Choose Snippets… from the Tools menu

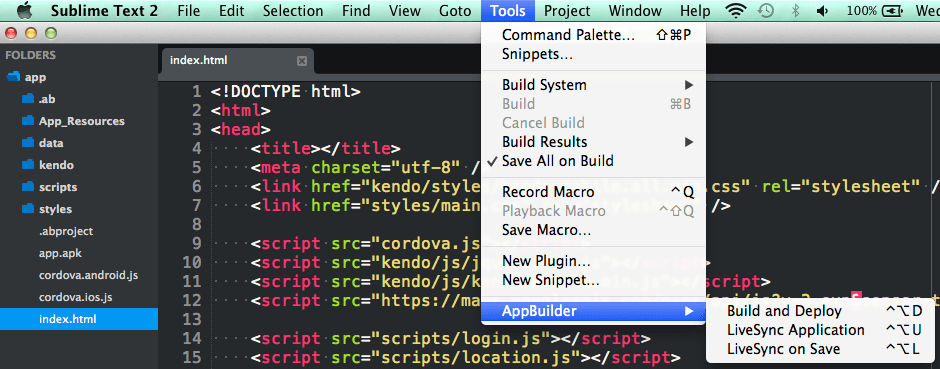click(x=593, y=54)
